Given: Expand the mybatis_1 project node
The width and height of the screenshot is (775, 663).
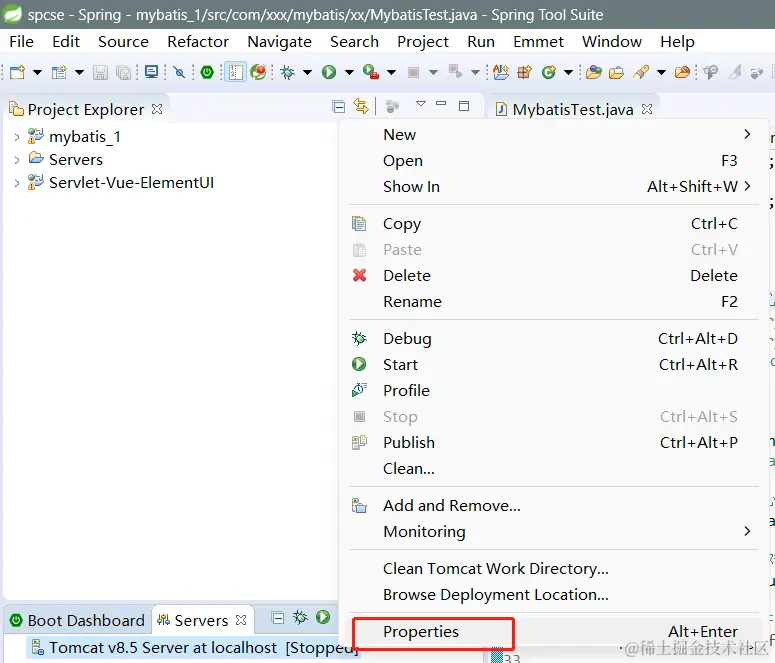Looking at the screenshot, I should pyautogui.click(x=17, y=137).
